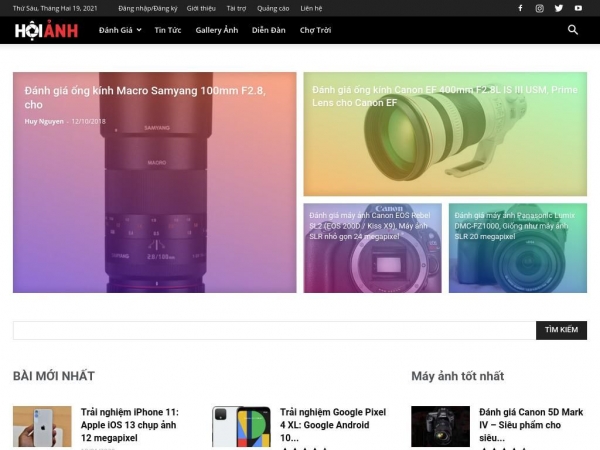
Task: Focus the search text input field
Action: pyautogui.click(x=274, y=330)
